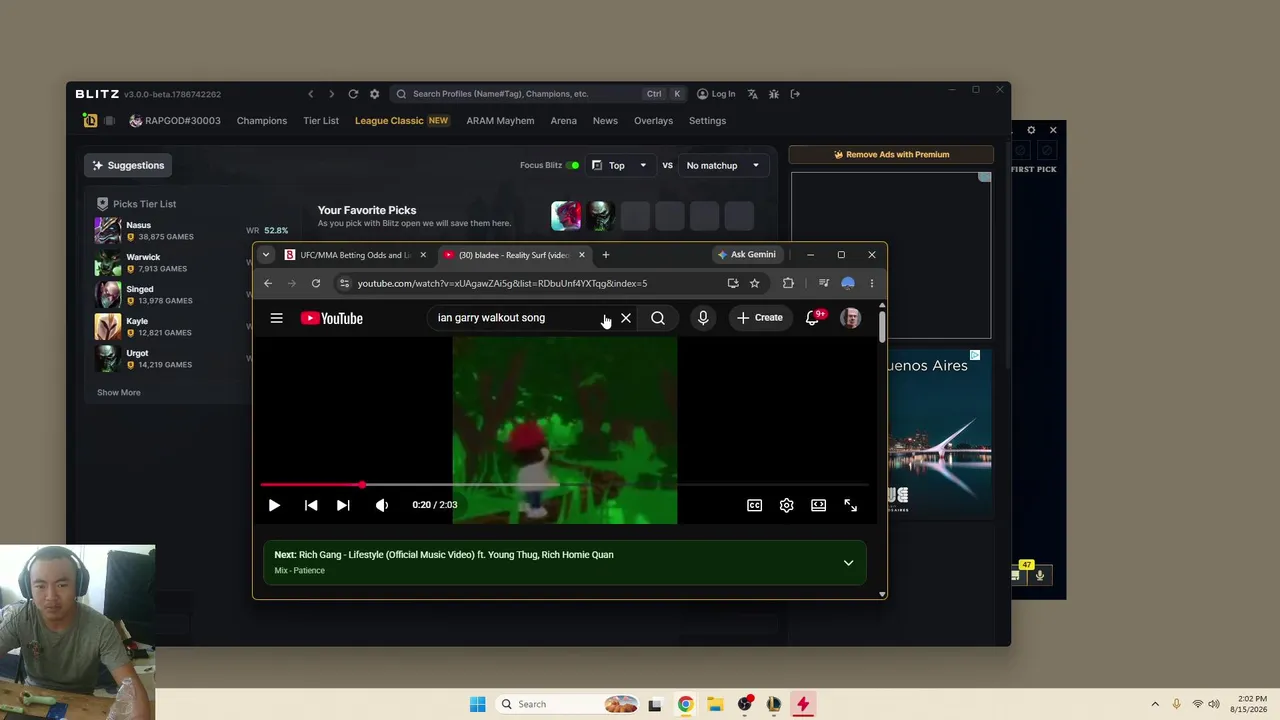Open Overlays in Blitz nav
Viewport: 1280px width, 720px height.
tap(653, 121)
